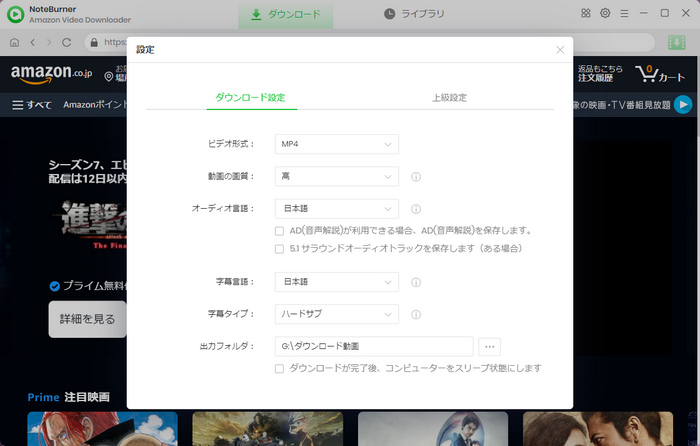This screenshot has height=446, width=700.
Task: Select the ライブラリ main tab
Action: point(414,14)
